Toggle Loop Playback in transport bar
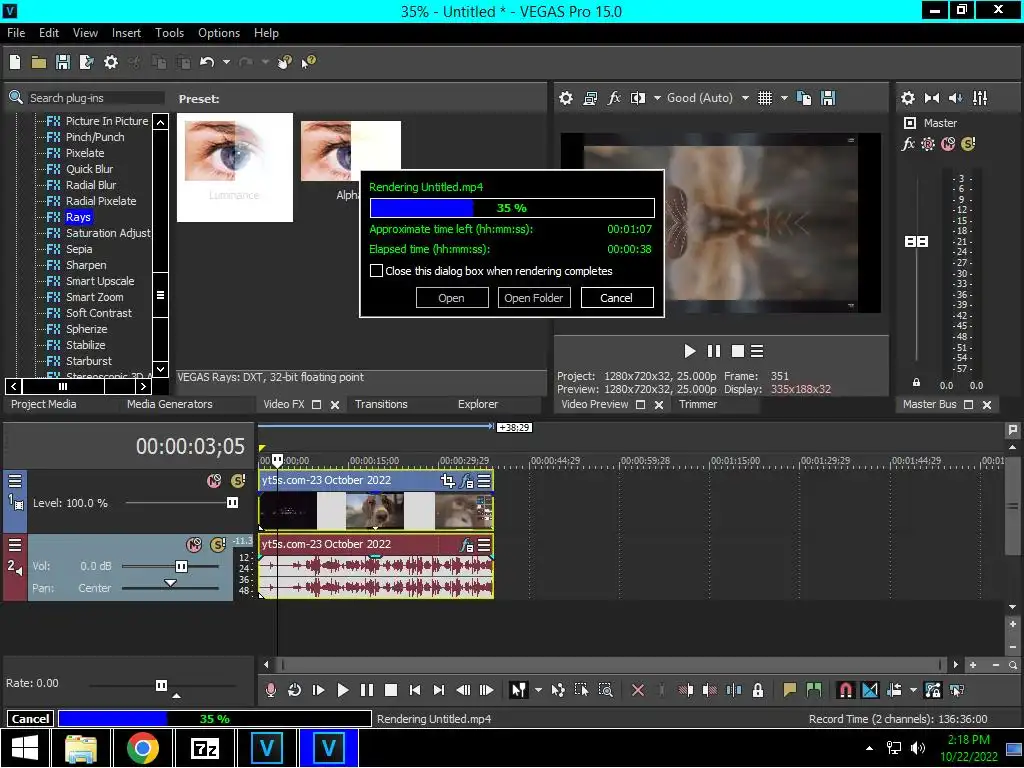1024x768 pixels. point(295,690)
